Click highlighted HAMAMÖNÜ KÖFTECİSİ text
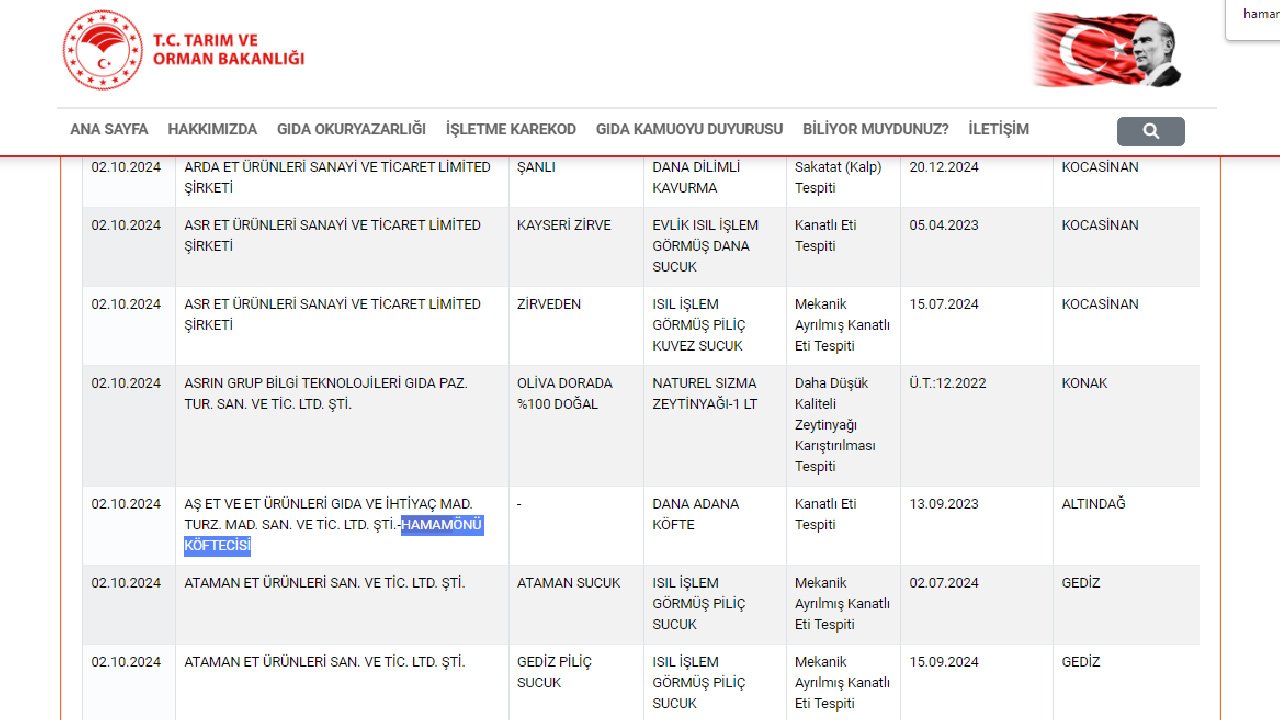The height and width of the screenshot is (720, 1280). [334, 536]
